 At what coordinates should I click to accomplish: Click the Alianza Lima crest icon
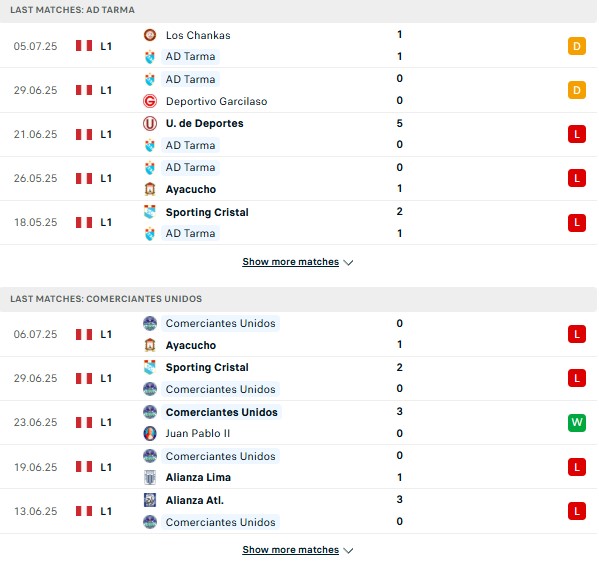tap(150, 477)
